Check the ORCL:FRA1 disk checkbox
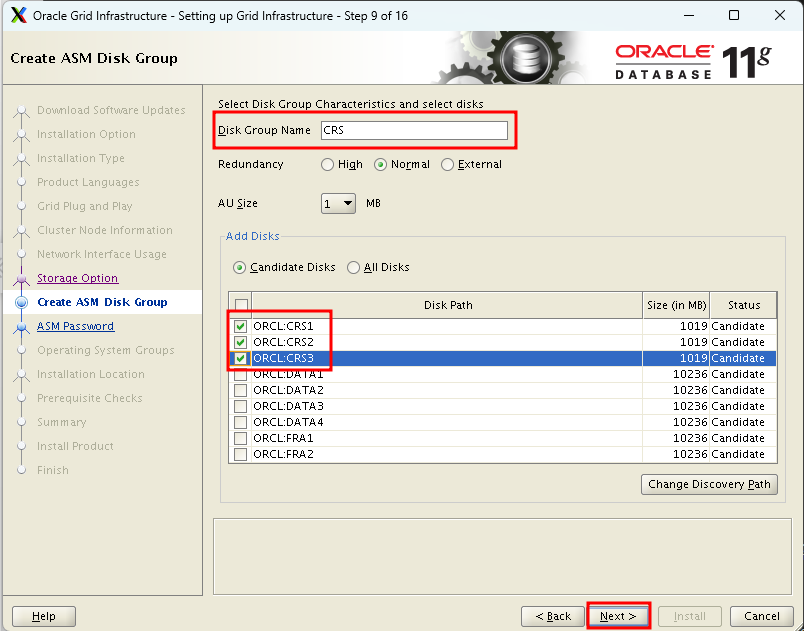This screenshot has width=804, height=631. pos(240,438)
